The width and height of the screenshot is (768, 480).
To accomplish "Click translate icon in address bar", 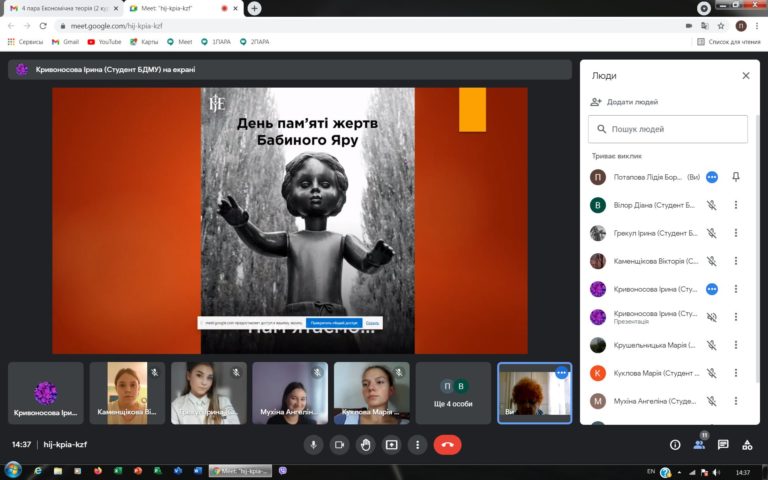I will (x=705, y=26).
